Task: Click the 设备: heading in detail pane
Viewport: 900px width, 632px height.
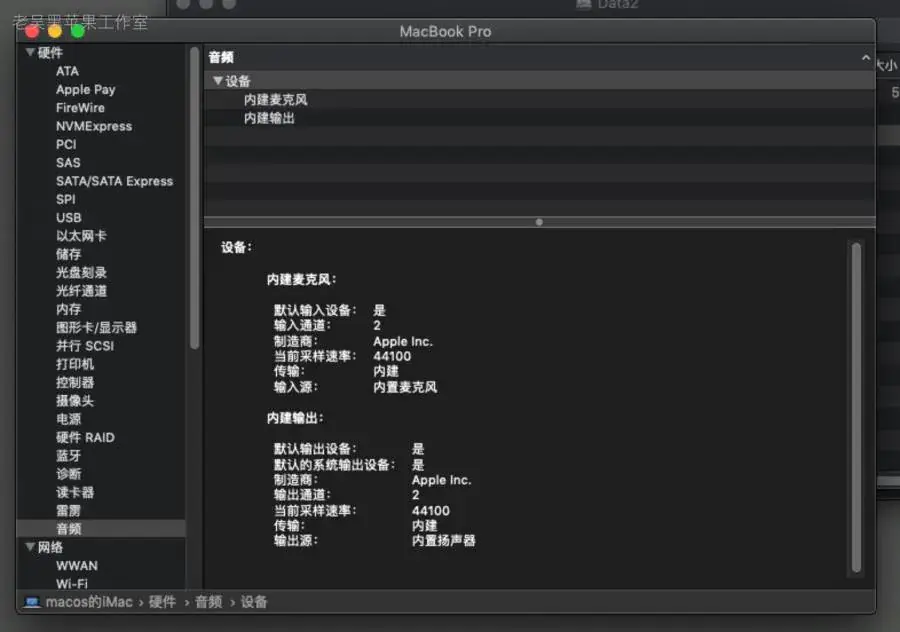Action: tap(236, 248)
